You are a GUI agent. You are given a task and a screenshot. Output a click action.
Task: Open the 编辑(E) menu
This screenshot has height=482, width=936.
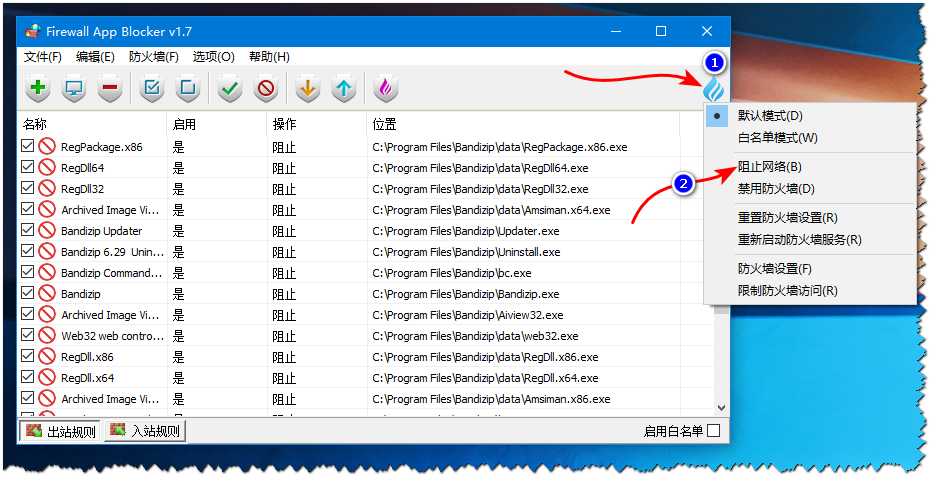click(x=96, y=57)
